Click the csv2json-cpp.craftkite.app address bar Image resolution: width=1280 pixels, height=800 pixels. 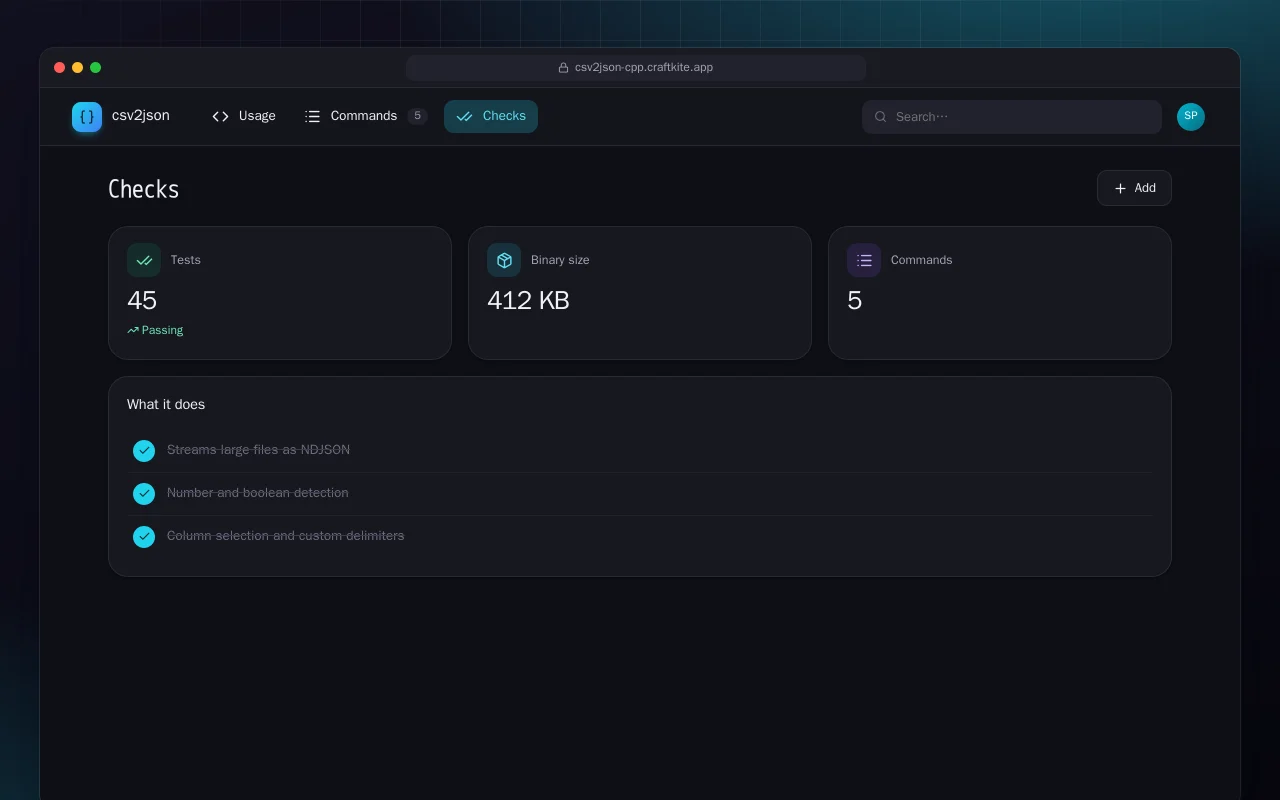click(x=636, y=68)
